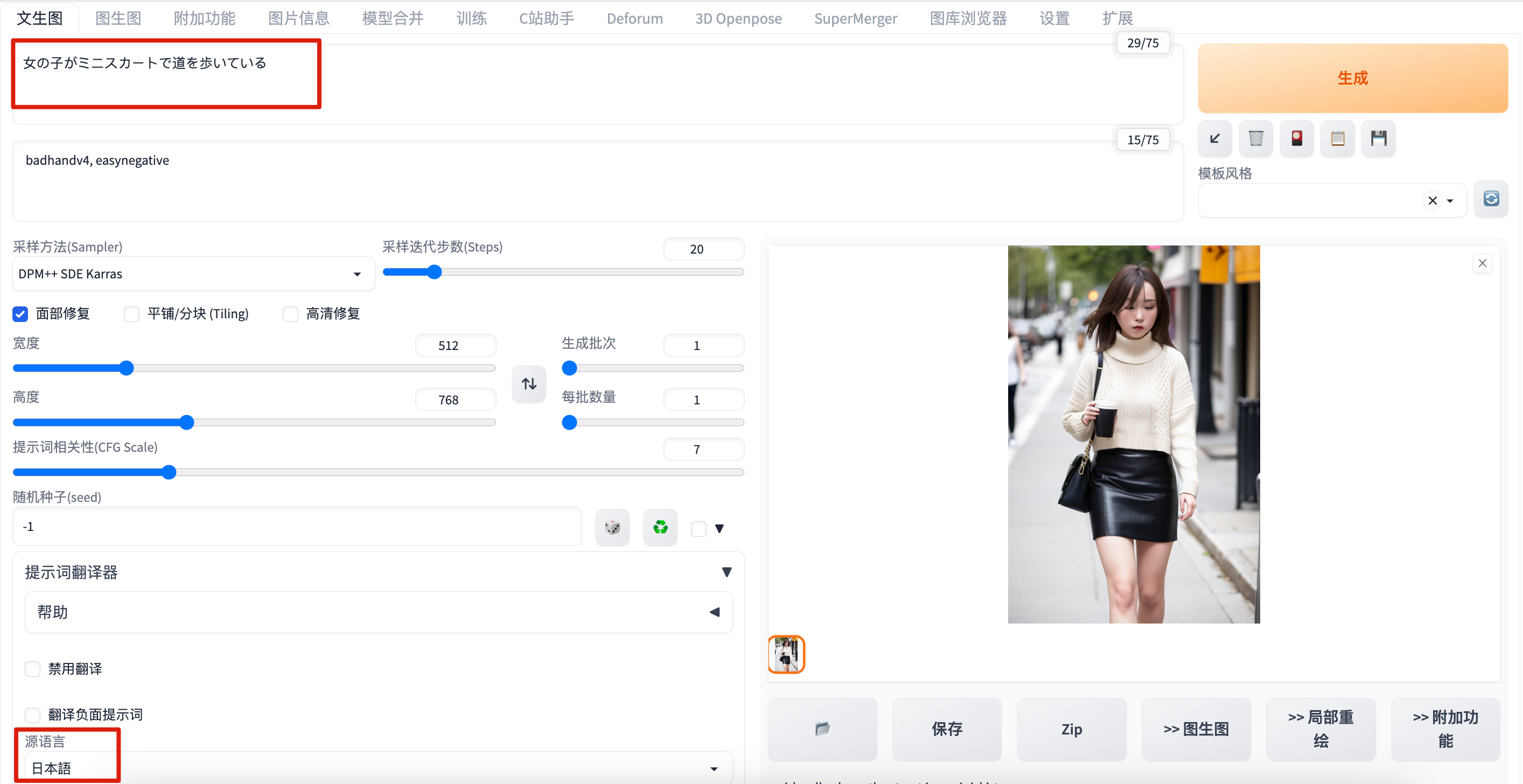Click the clipboard icon to apply the style
Viewport: 1523px width, 784px height.
pos(1337,139)
